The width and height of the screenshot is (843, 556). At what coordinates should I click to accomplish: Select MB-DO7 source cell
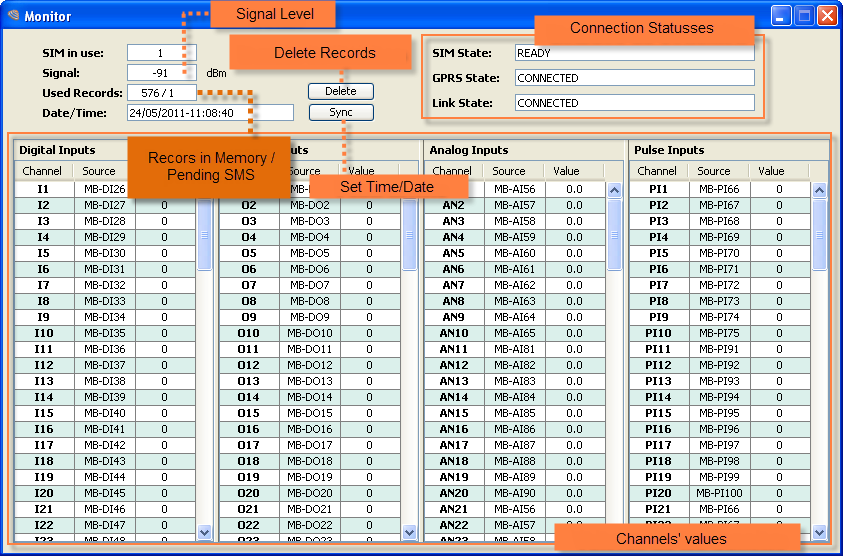[310, 285]
